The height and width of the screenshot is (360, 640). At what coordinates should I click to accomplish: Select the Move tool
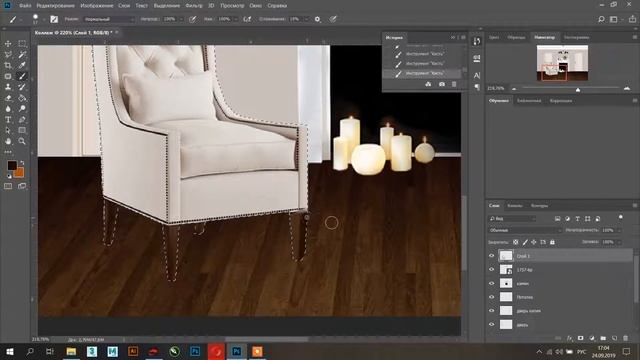pyautogui.click(x=8, y=44)
